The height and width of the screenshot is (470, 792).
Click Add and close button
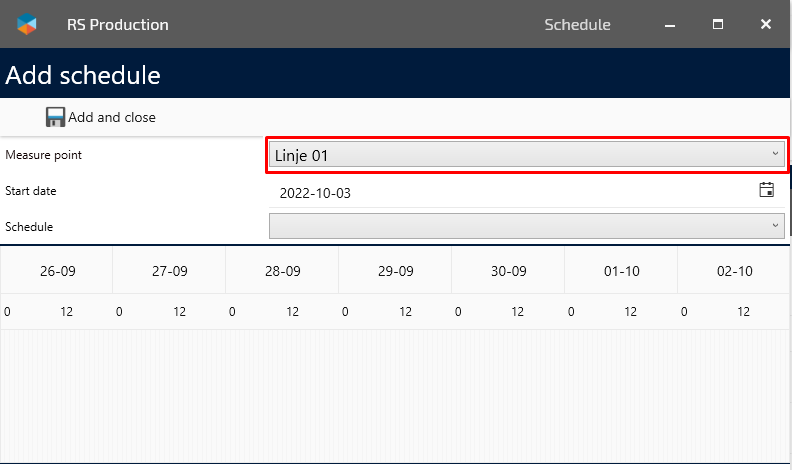click(x=101, y=117)
